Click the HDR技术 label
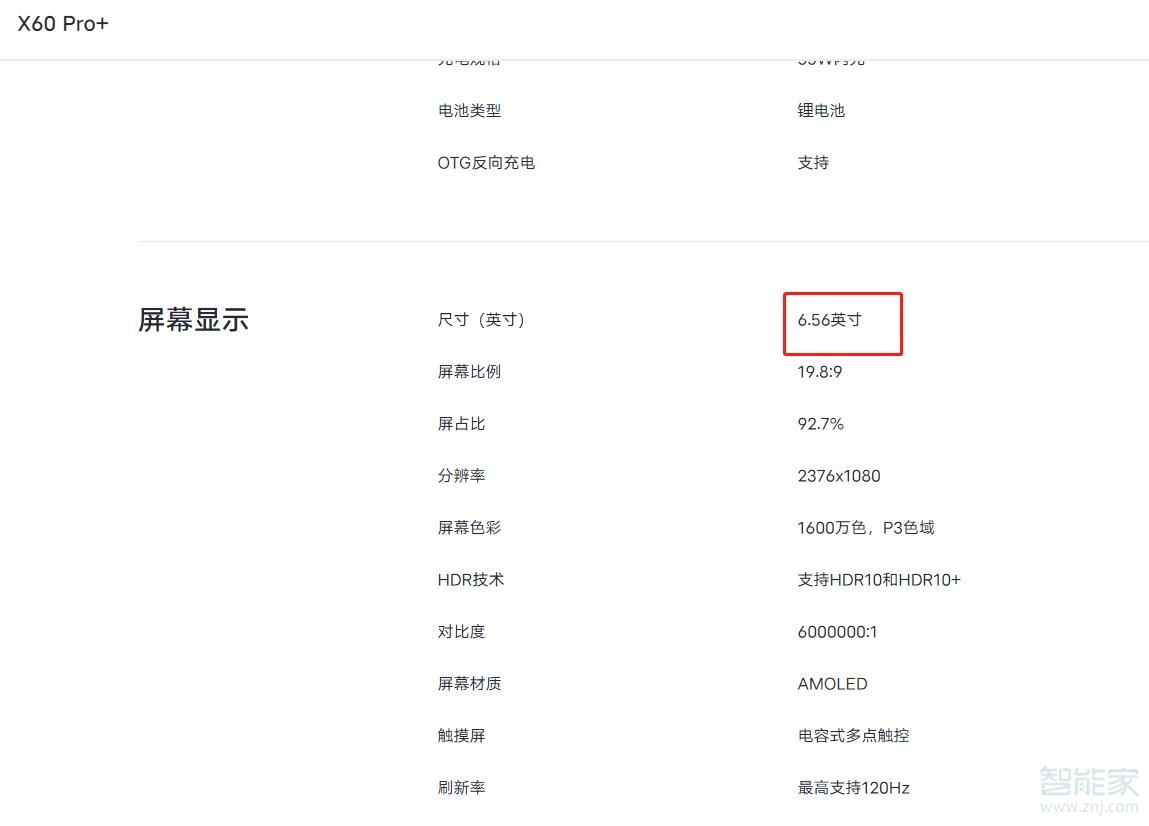This screenshot has height=826, width=1149. [x=471, y=580]
